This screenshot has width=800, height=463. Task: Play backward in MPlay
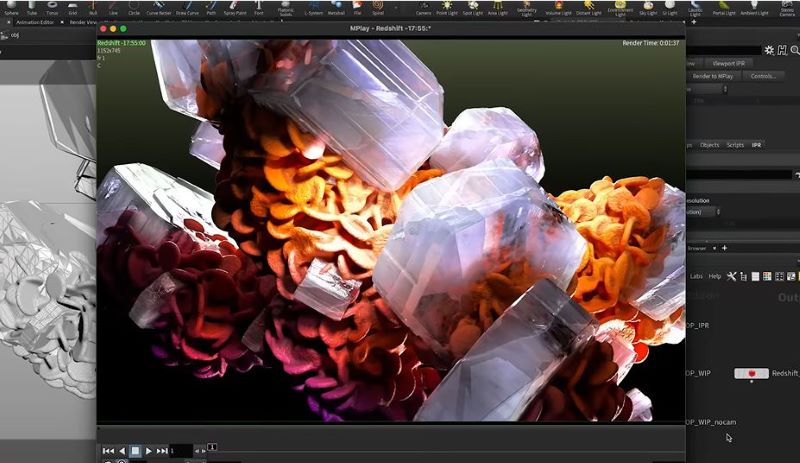122,451
